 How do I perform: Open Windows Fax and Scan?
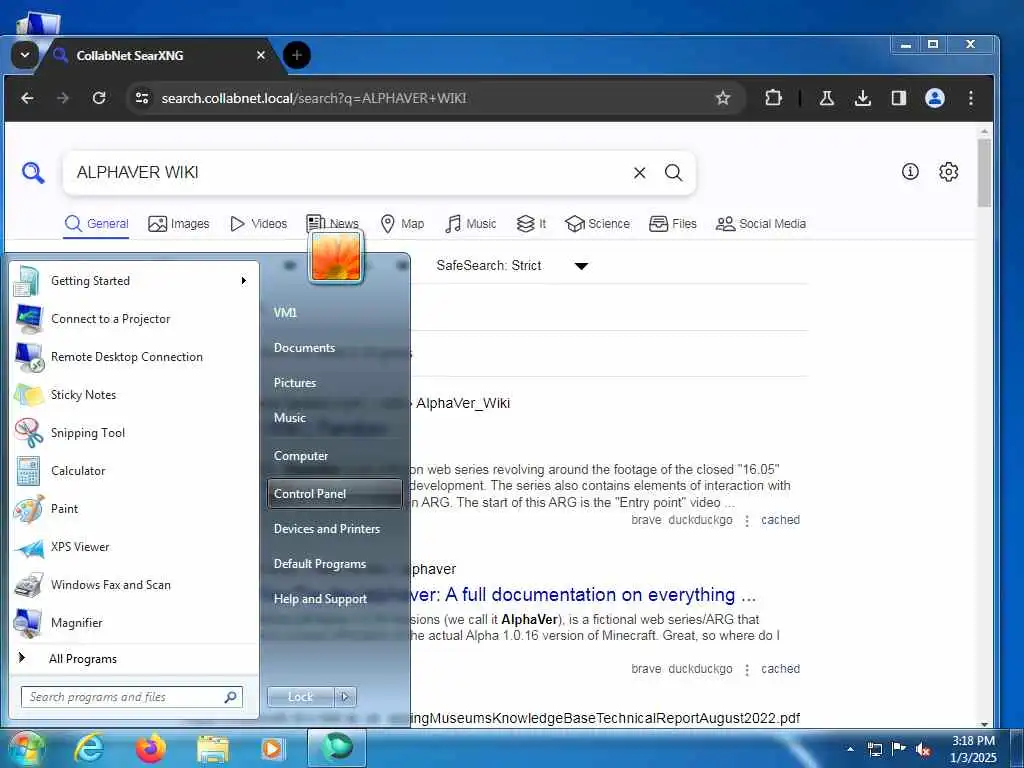coord(135,584)
